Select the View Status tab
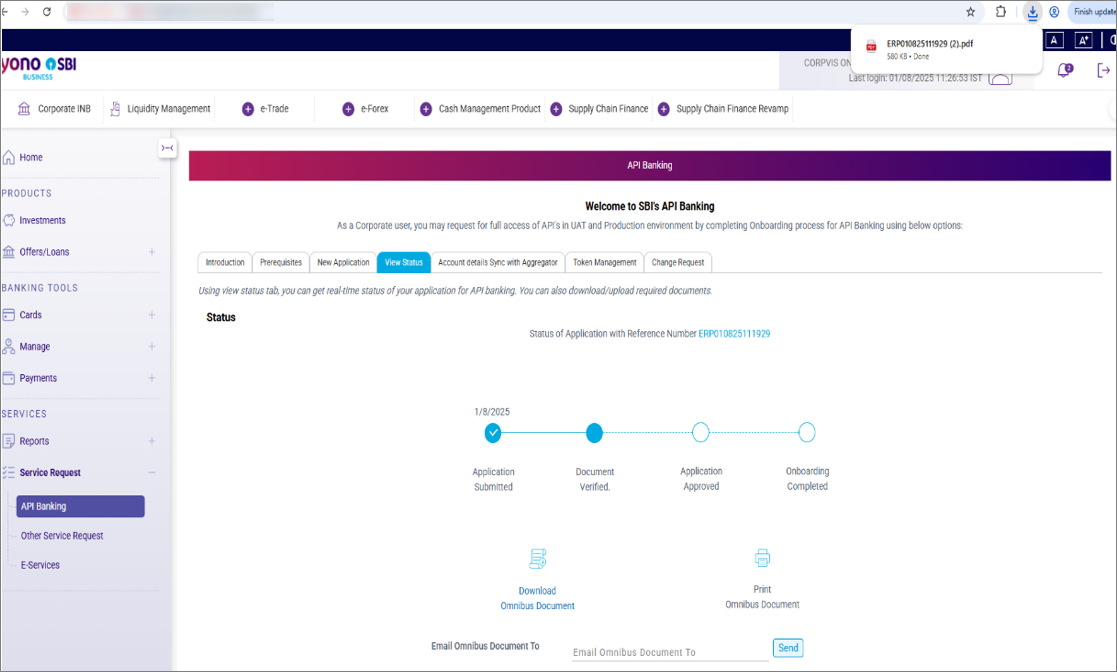 coord(404,262)
